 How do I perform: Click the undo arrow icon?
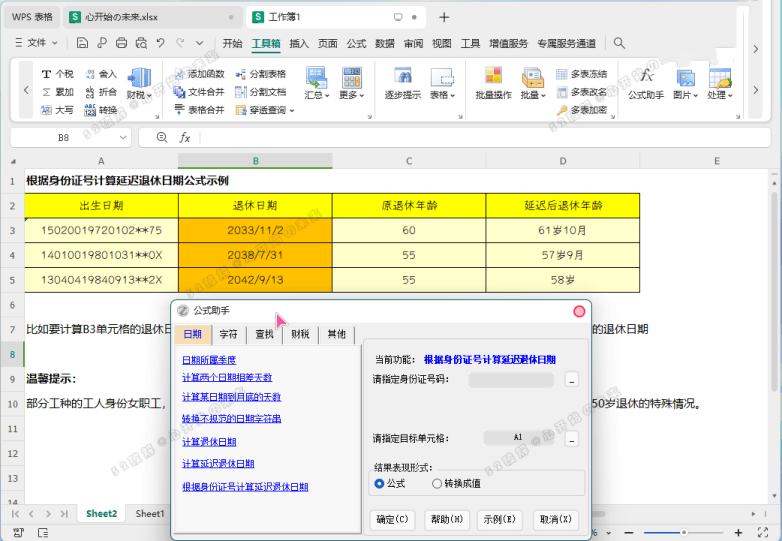coord(161,43)
